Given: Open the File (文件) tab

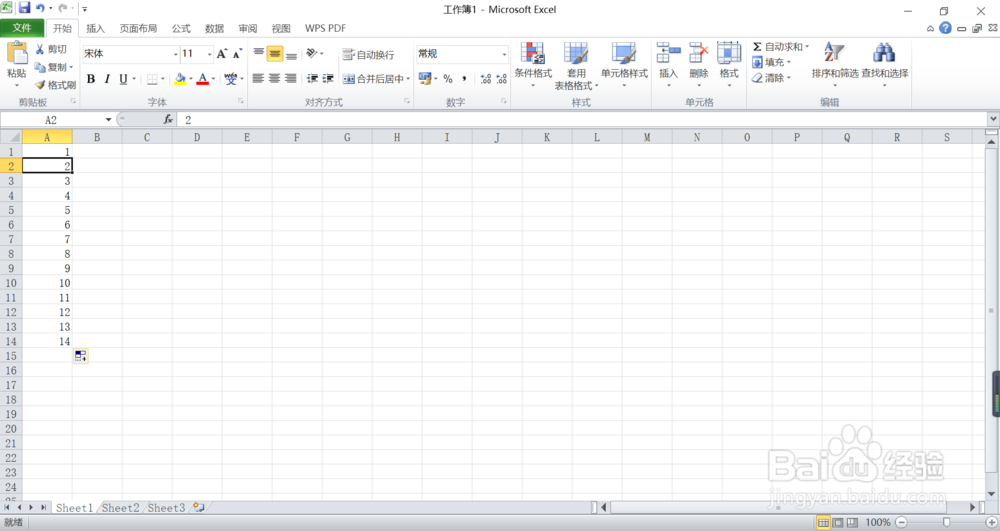Looking at the screenshot, I should coord(22,28).
